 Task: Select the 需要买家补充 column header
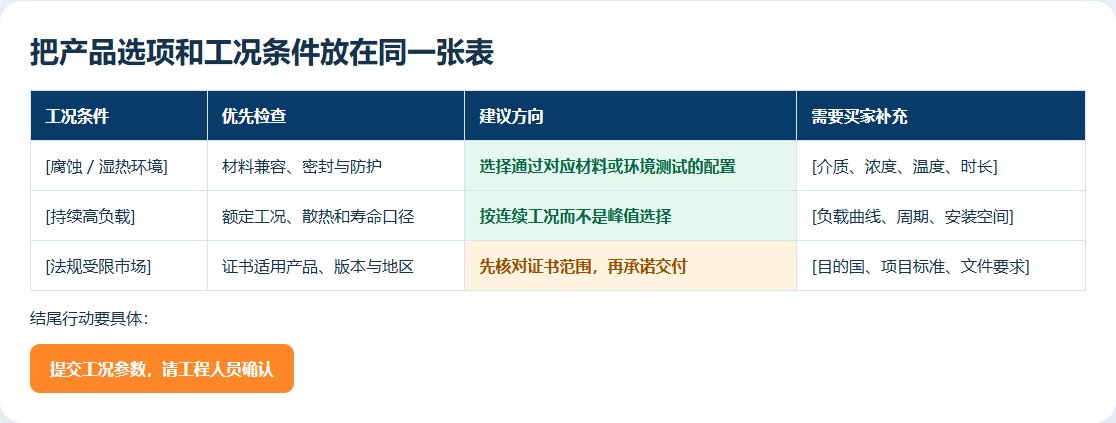click(941, 115)
